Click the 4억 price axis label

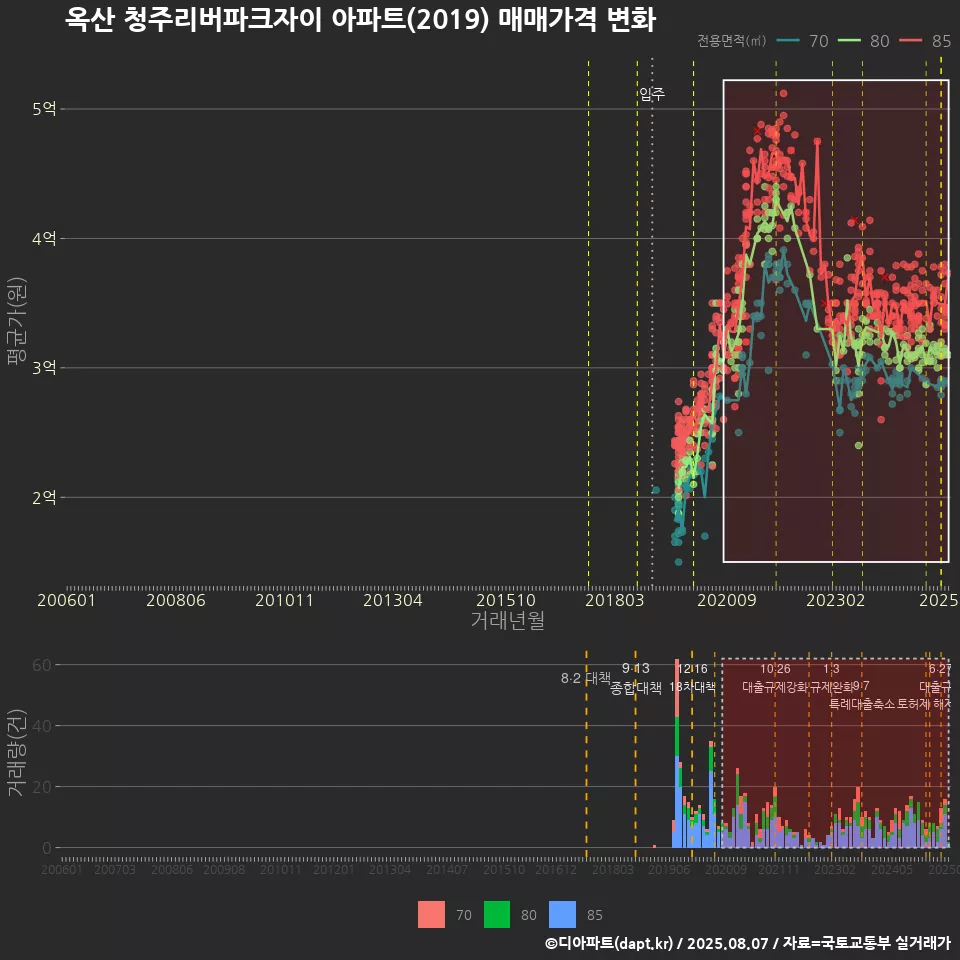tap(44, 238)
